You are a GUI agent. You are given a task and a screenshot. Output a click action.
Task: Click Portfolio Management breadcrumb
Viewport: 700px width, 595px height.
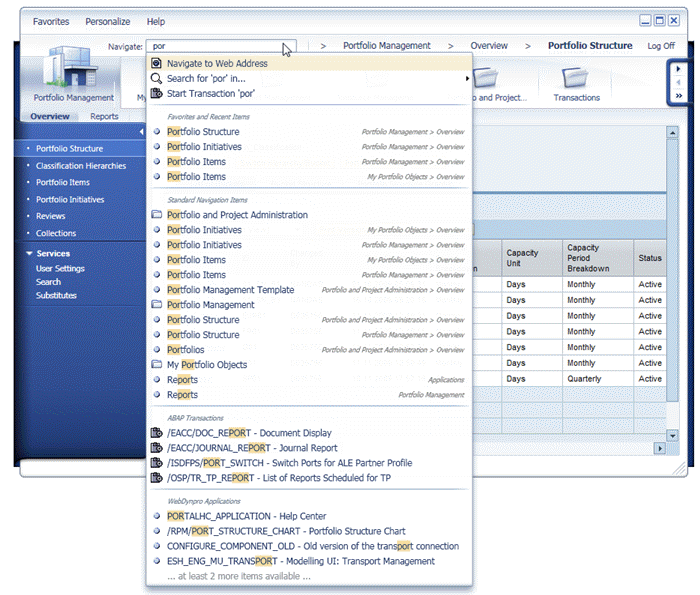[x=387, y=46]
